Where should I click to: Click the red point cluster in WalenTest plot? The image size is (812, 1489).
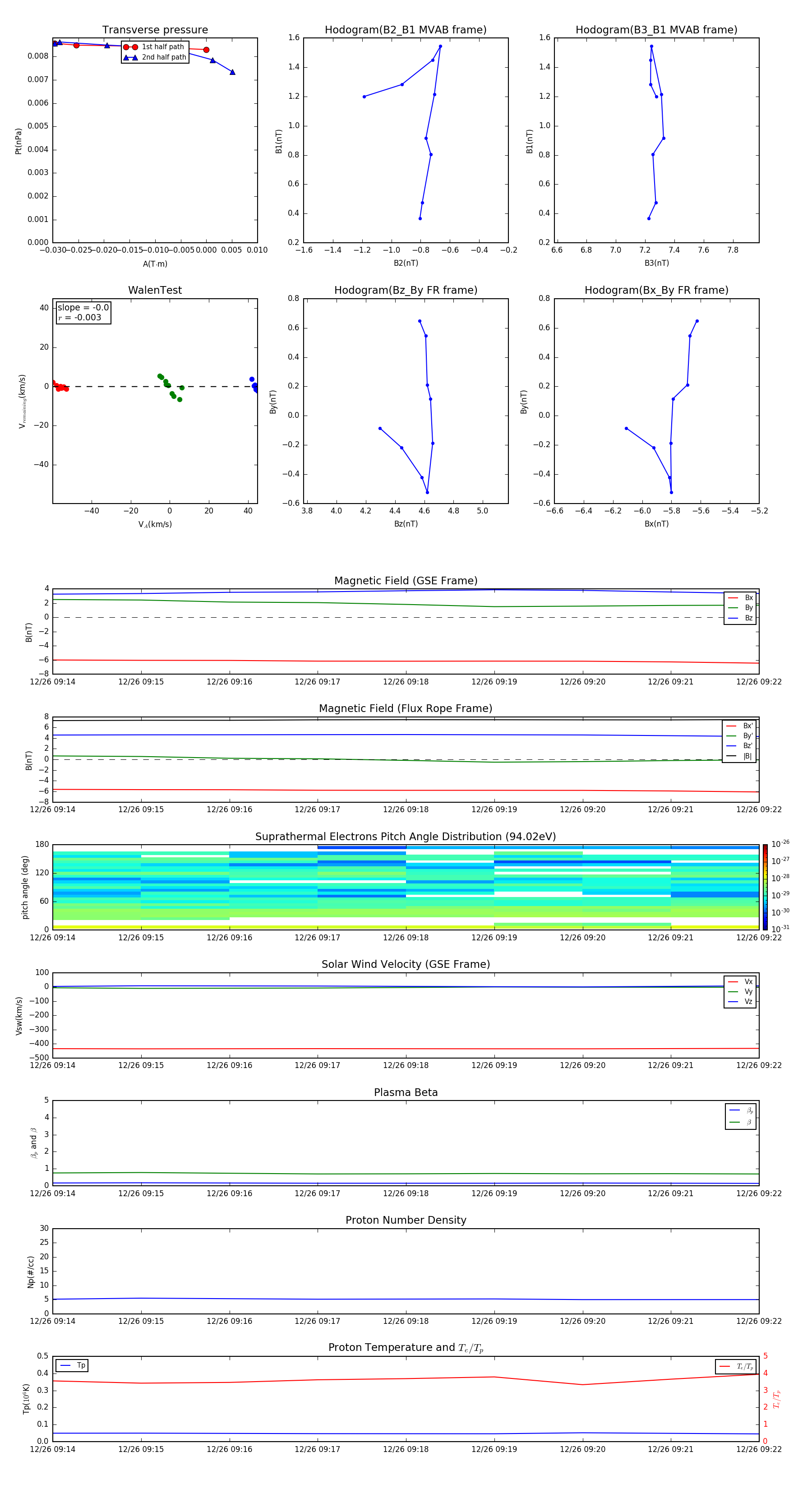click(60, 387)
